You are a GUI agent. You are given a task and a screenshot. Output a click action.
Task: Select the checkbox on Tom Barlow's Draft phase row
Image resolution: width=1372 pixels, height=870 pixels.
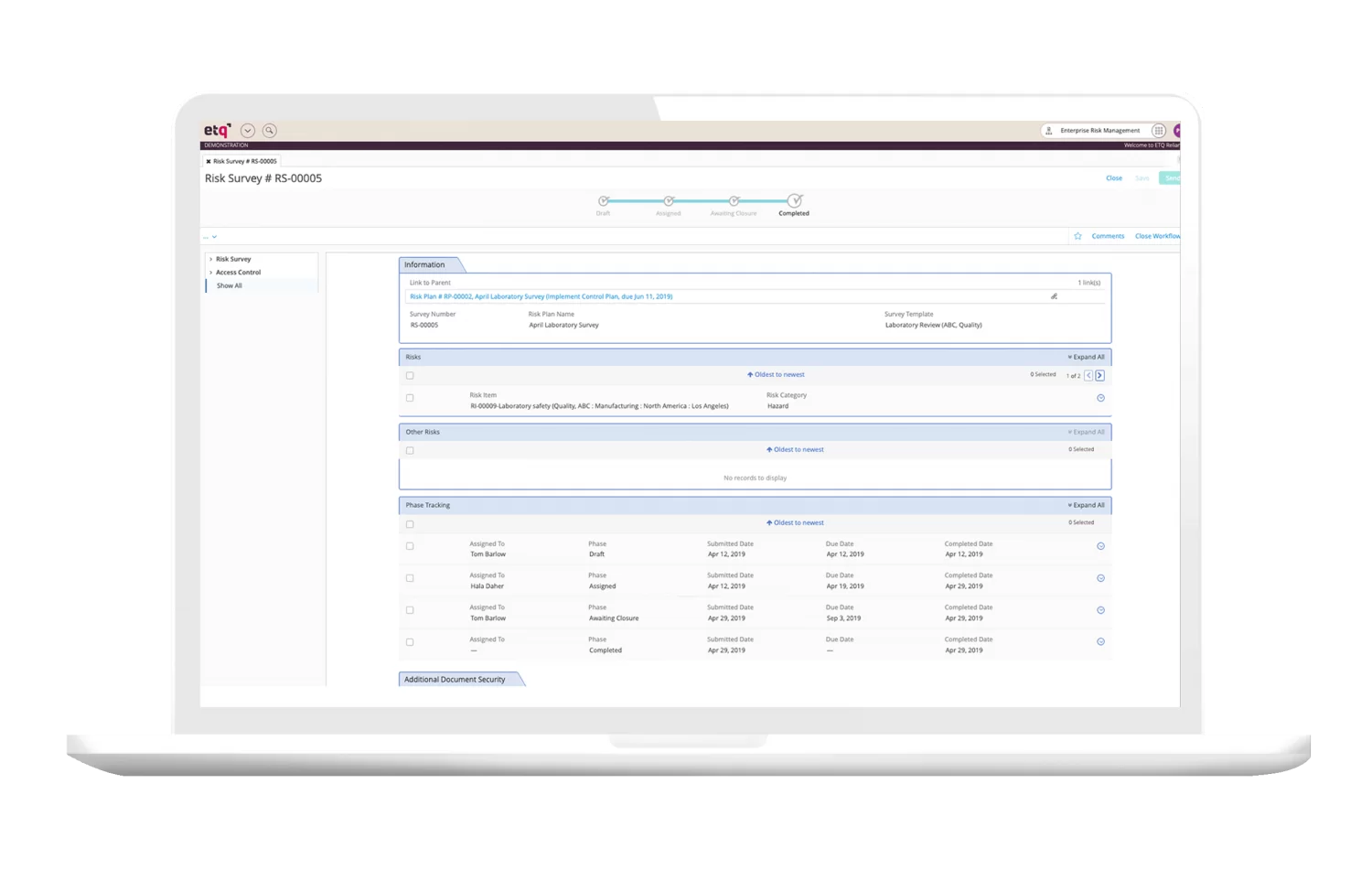point(410,545)
